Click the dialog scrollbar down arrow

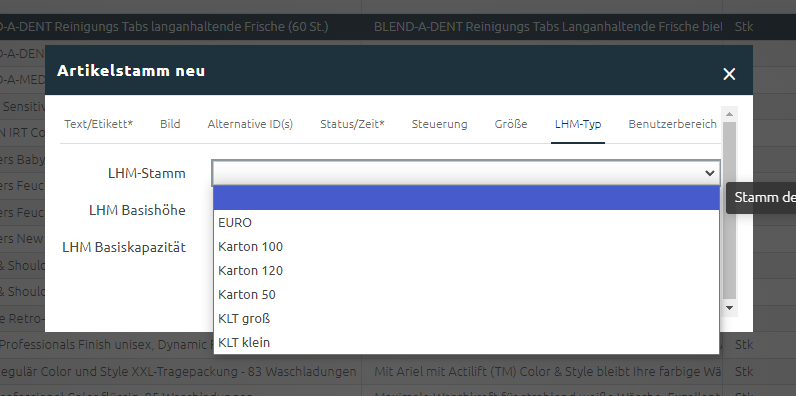729,307
